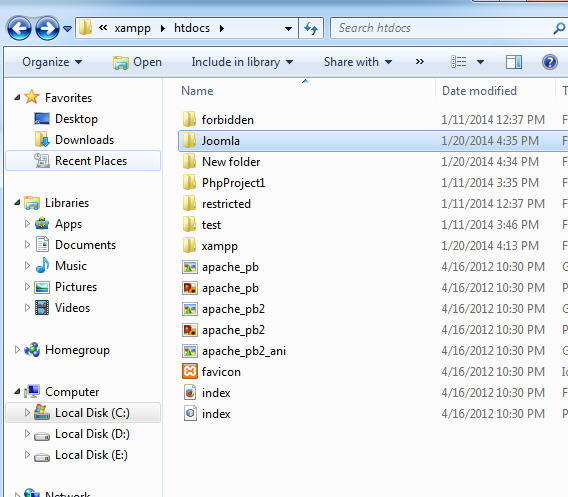Sort by the Date modified column header

click(x=479, y=91)
